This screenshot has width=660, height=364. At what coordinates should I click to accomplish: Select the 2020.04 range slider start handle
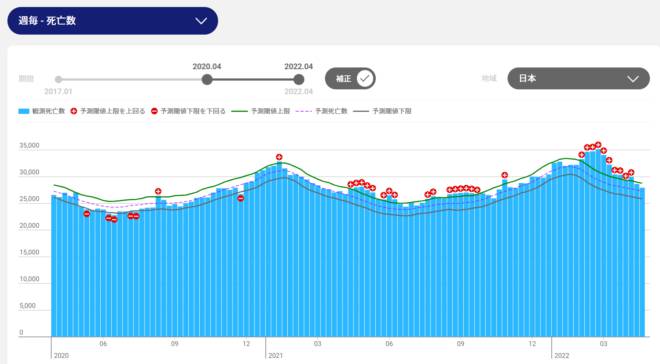[x=207, y=79]
